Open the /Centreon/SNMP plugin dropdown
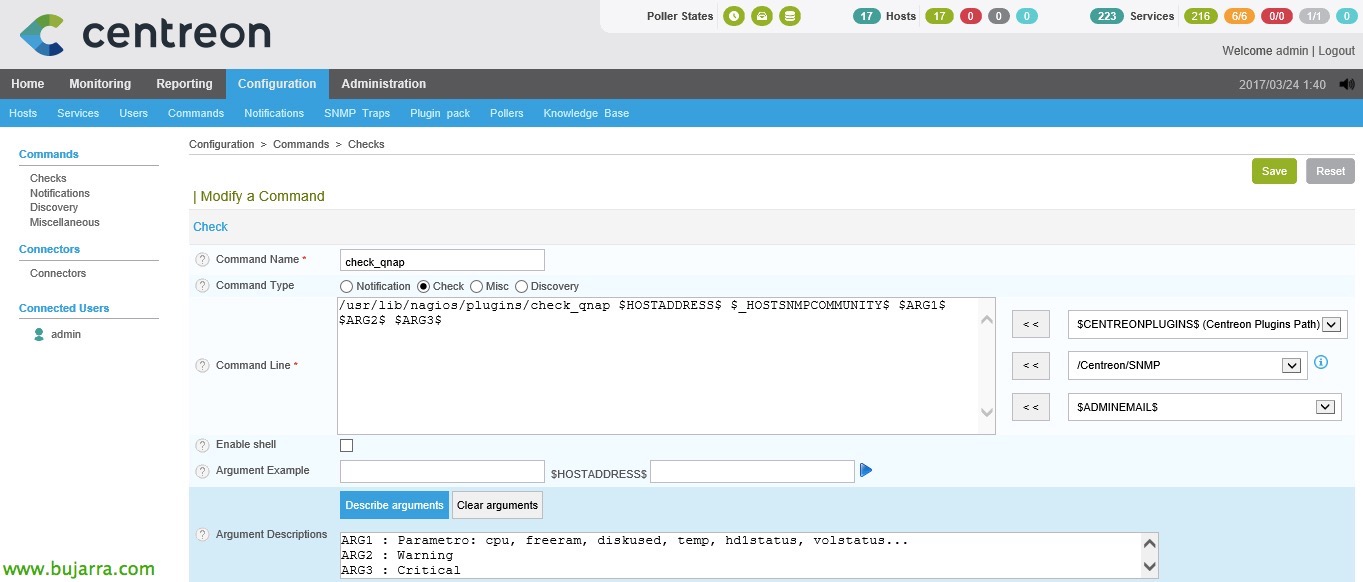This screenshot has height=582, width=1363. point(1188,366)
